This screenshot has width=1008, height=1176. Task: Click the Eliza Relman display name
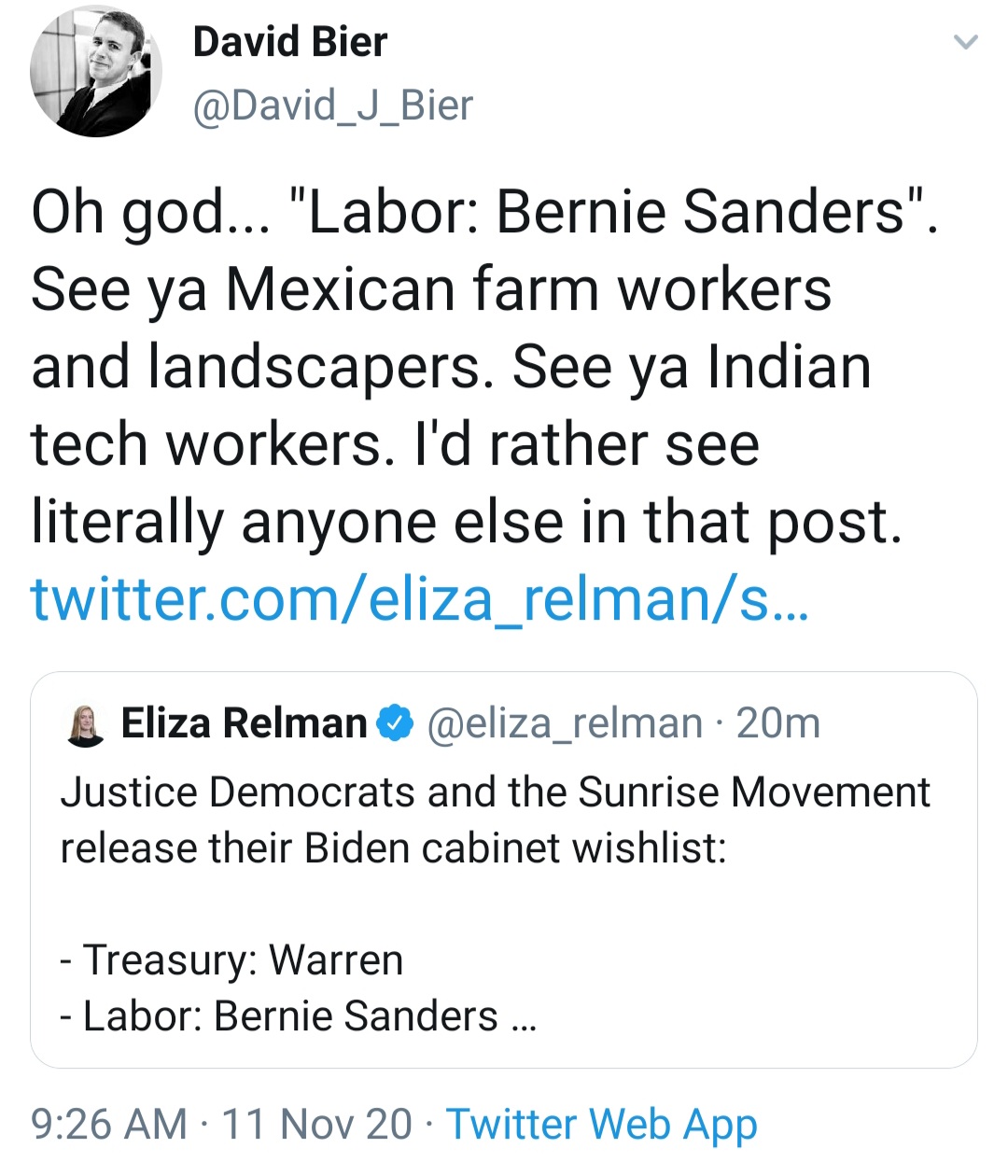pyautogui.click(x=245, y=723)
